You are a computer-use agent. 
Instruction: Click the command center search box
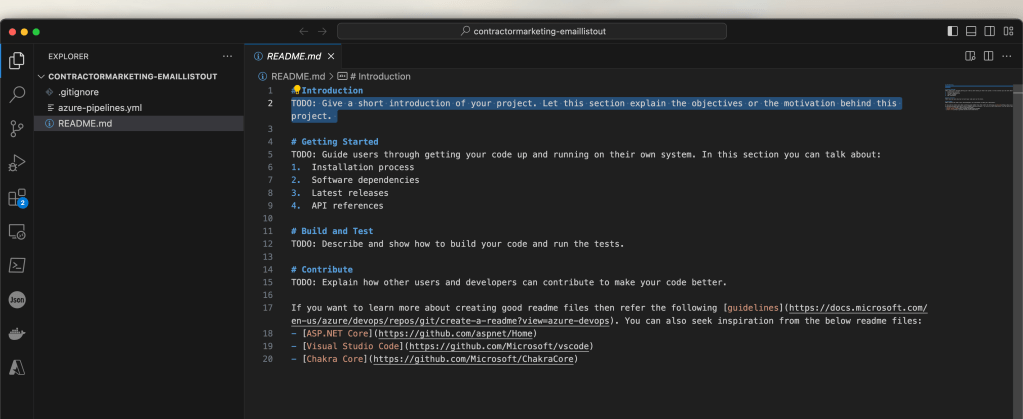point(532,31)
